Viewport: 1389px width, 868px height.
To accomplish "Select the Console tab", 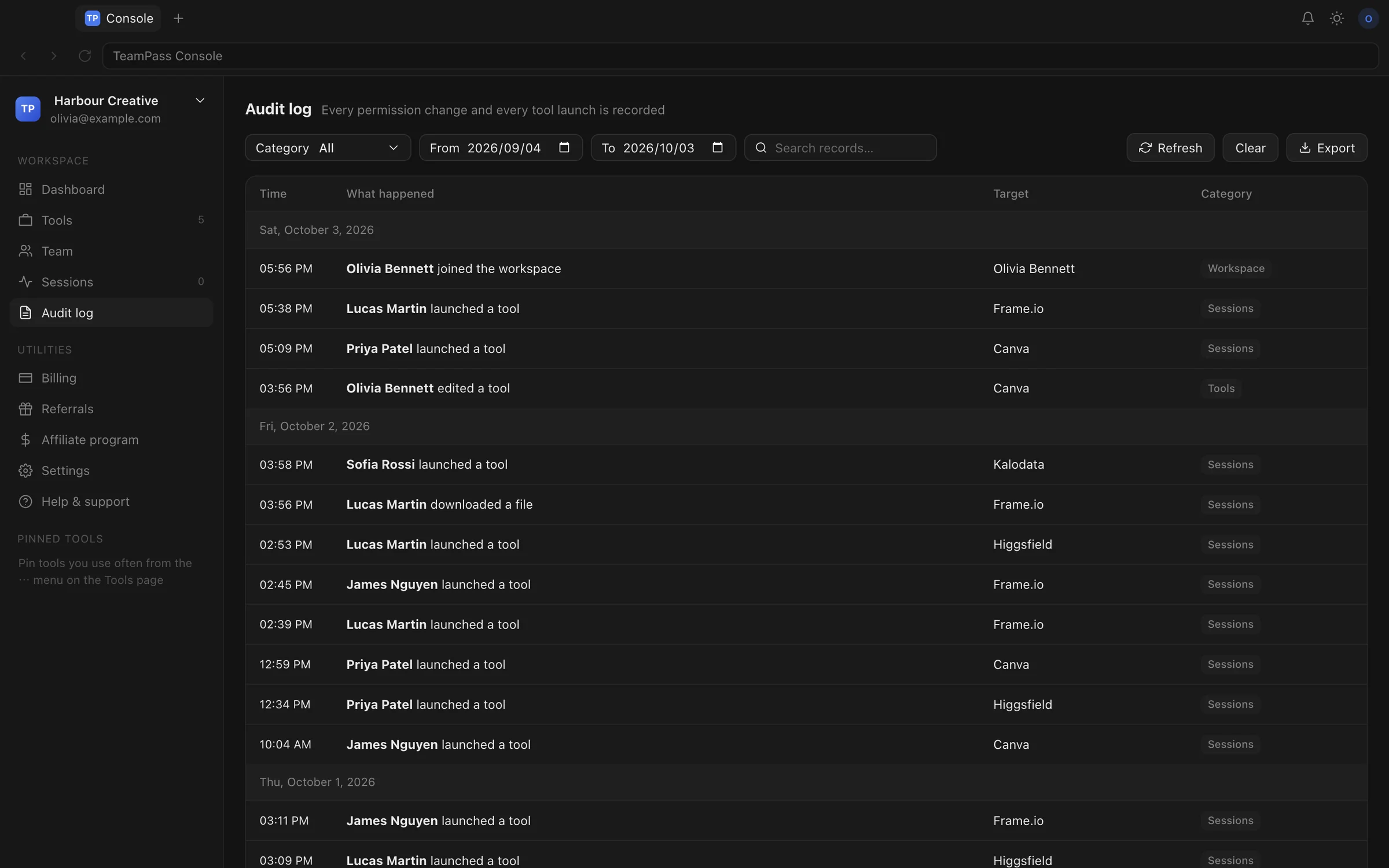I will 119,19.
